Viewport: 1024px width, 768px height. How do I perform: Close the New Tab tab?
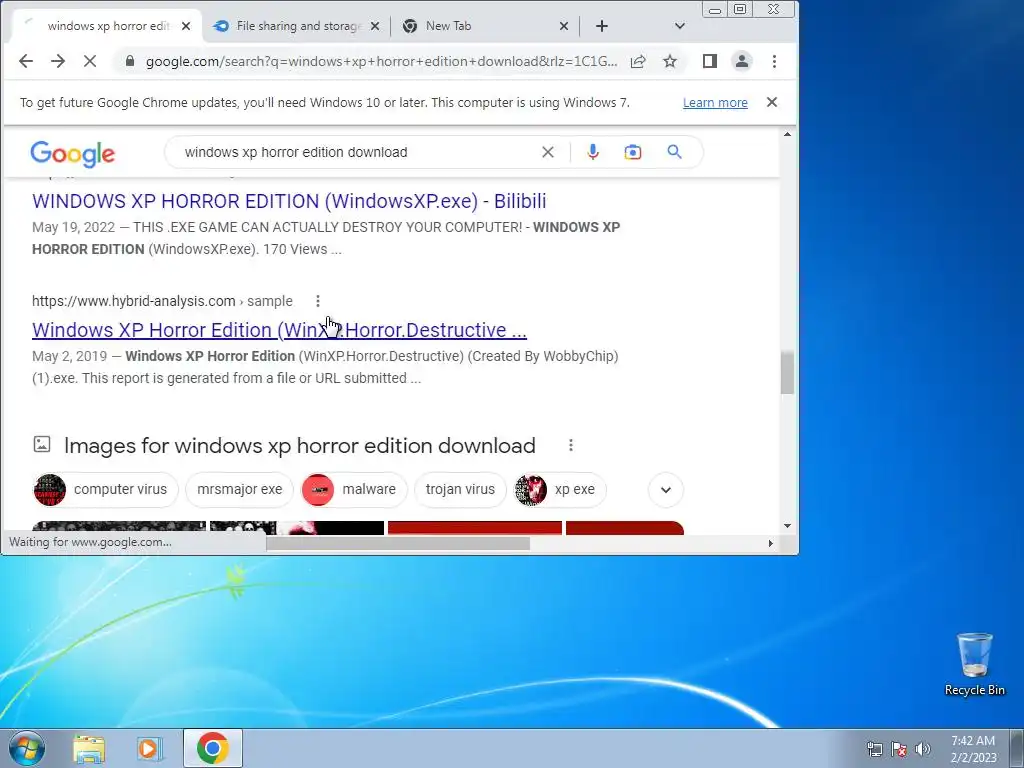[x=564, y=26]
